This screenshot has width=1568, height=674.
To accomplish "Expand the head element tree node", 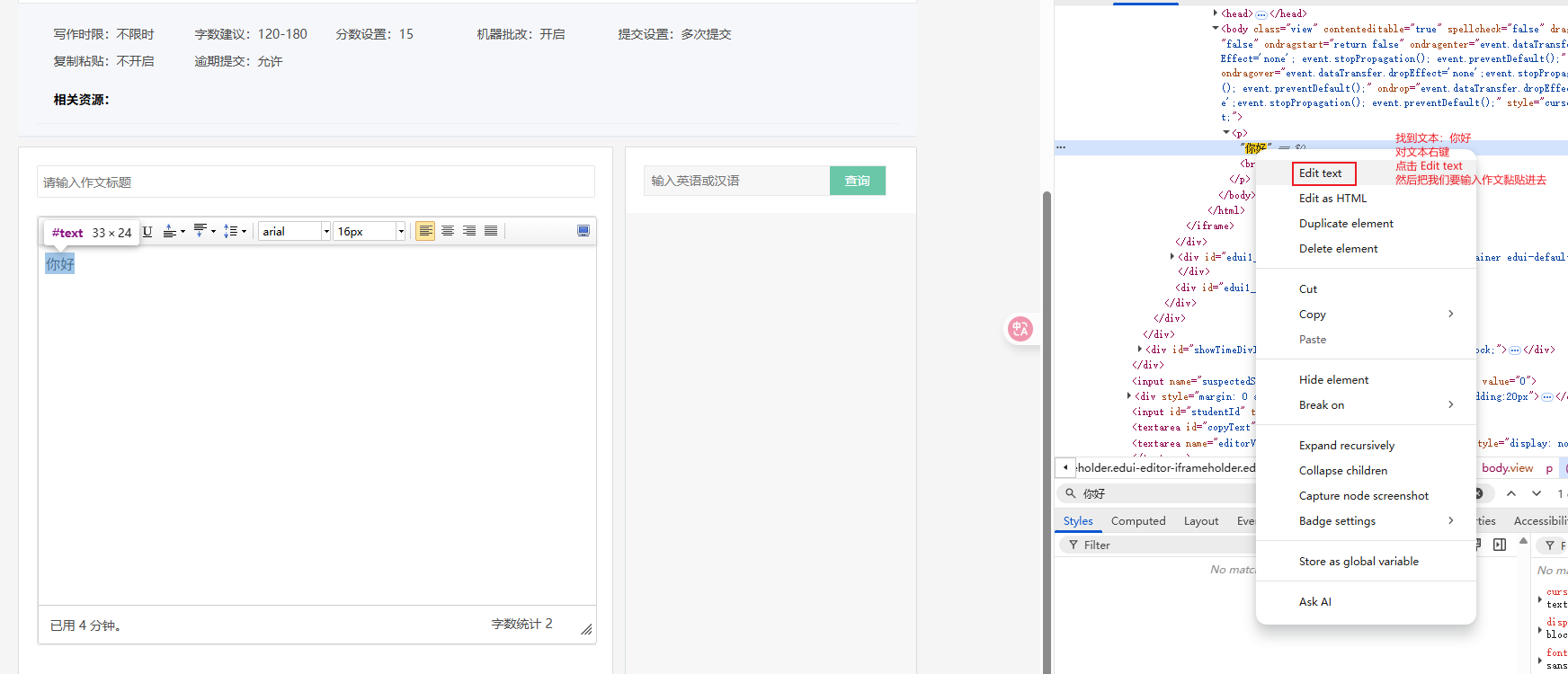I will pos(1216,13).
